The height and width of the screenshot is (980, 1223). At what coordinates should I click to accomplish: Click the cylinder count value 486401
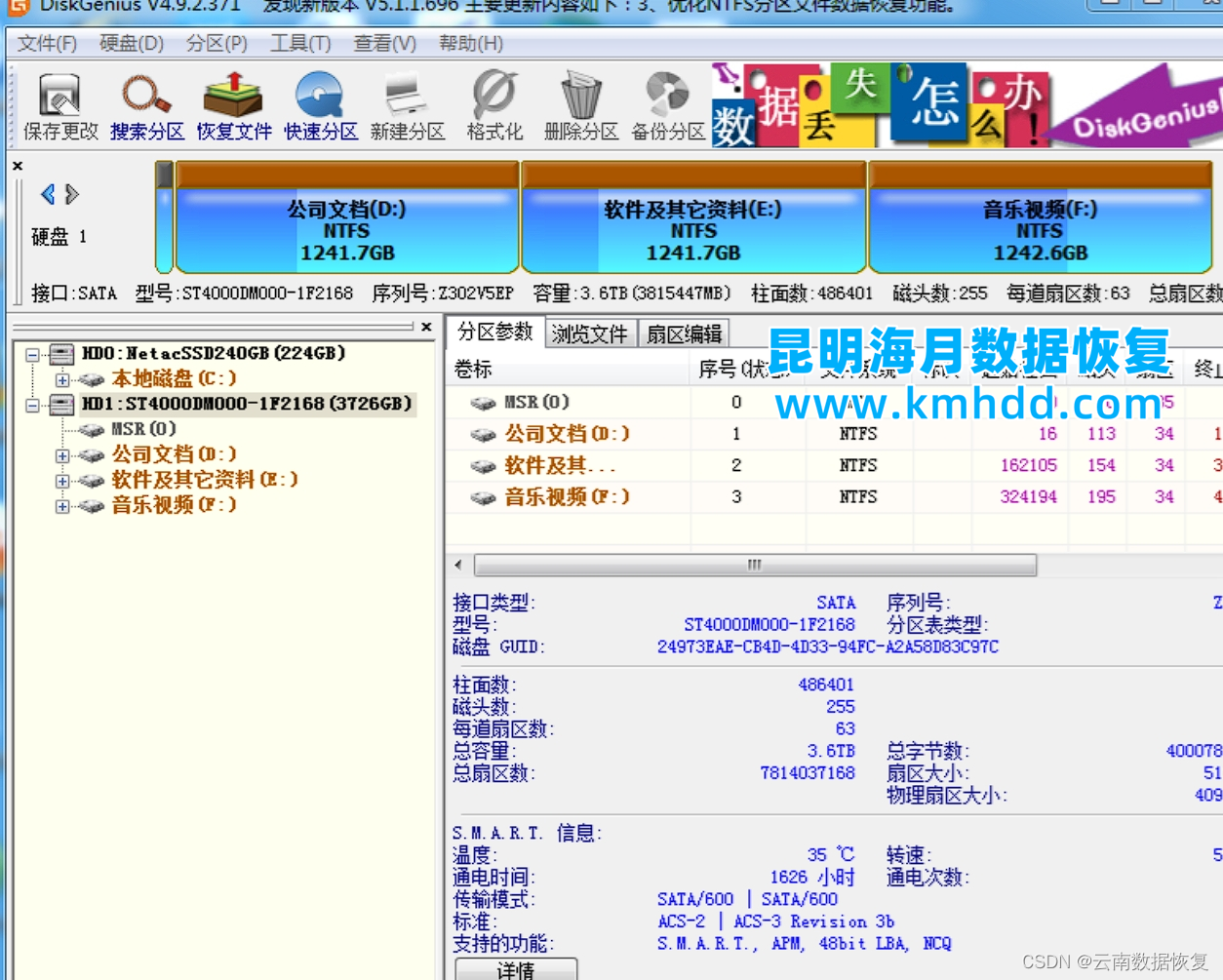[x=825, y=686]
